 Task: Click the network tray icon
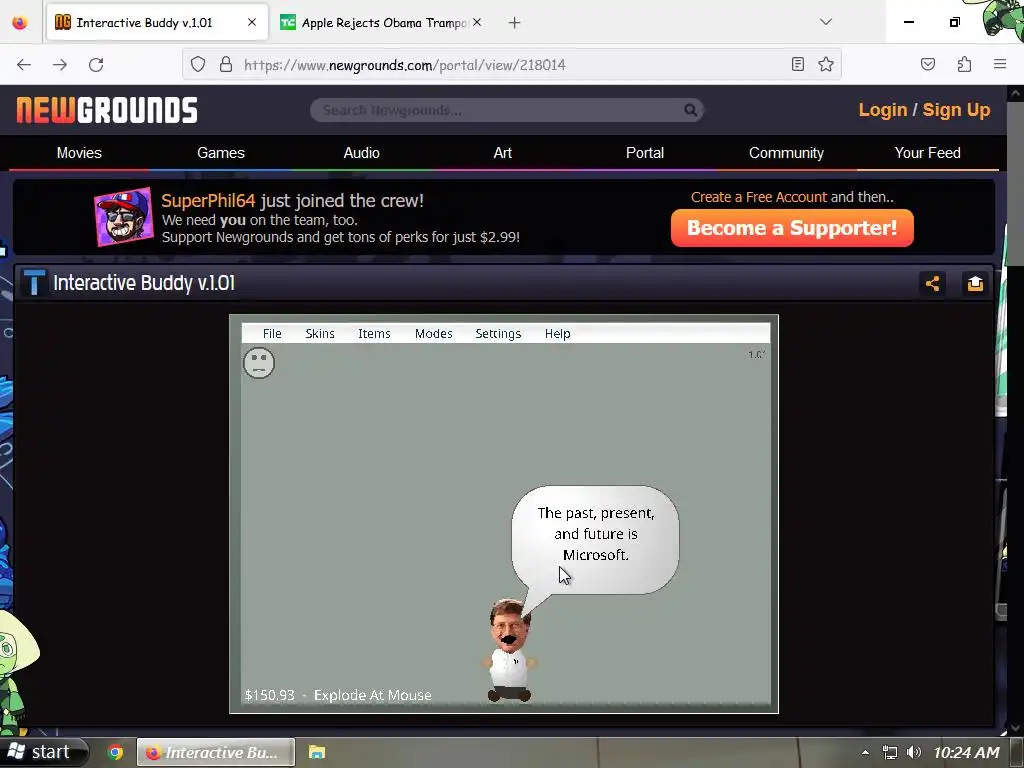889,753
